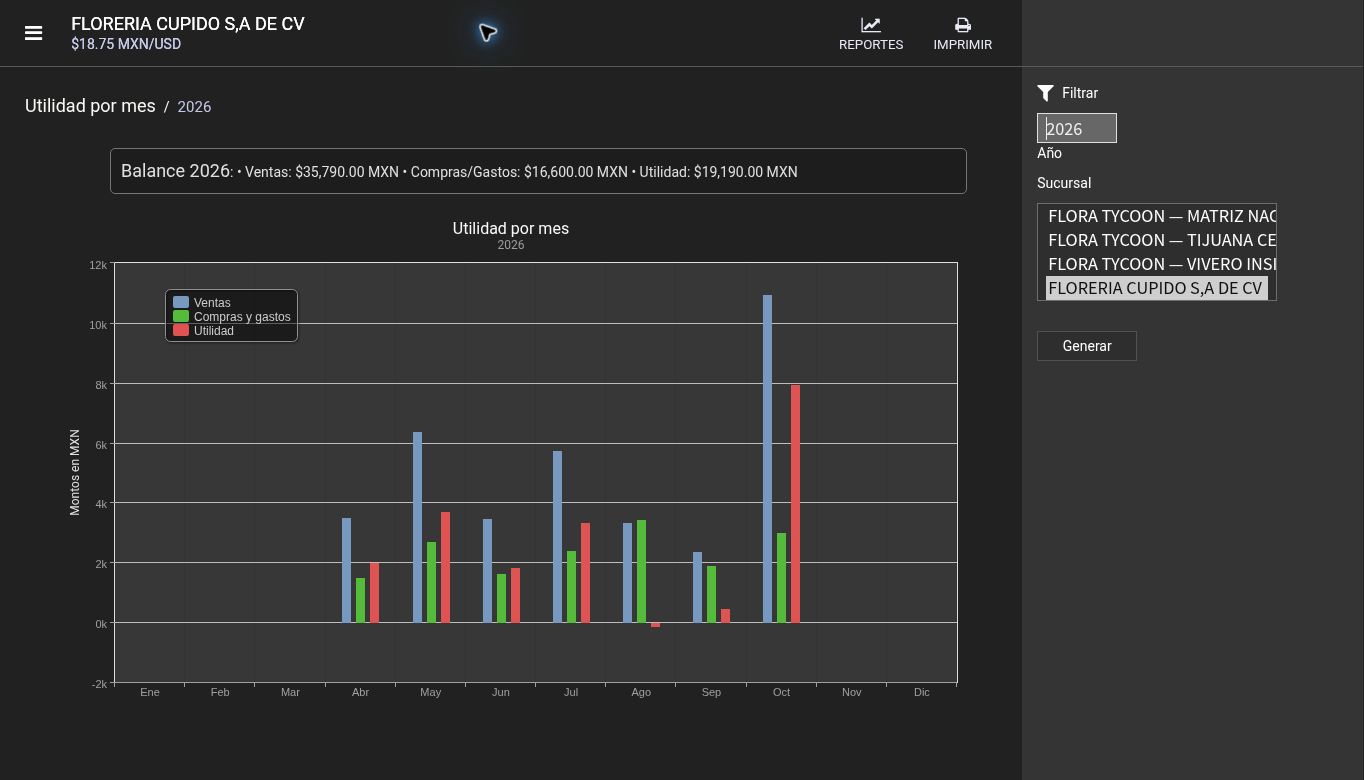The width and height of the screenshot is (1364, 780).
Task: Click the 2026 breadcrumb item
Action: click(x=194, y=107)
